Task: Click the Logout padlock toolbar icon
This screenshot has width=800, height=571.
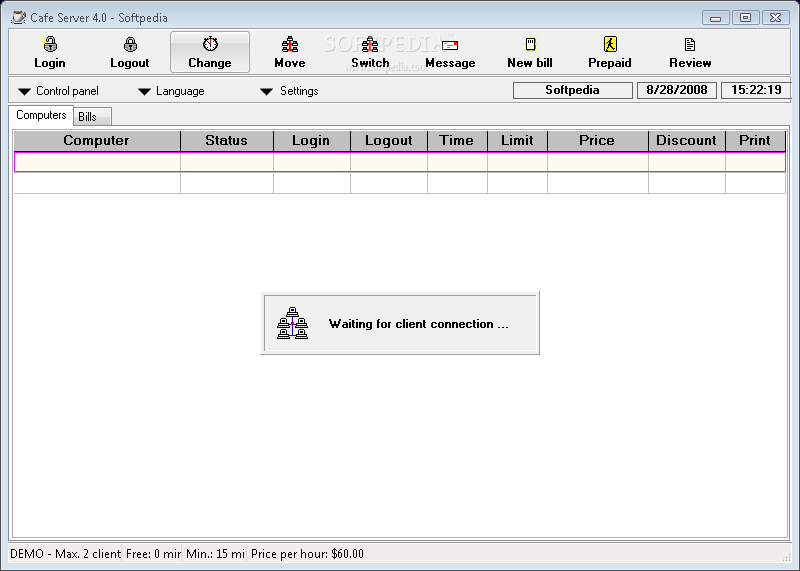Action: click(x=130, y=44)
